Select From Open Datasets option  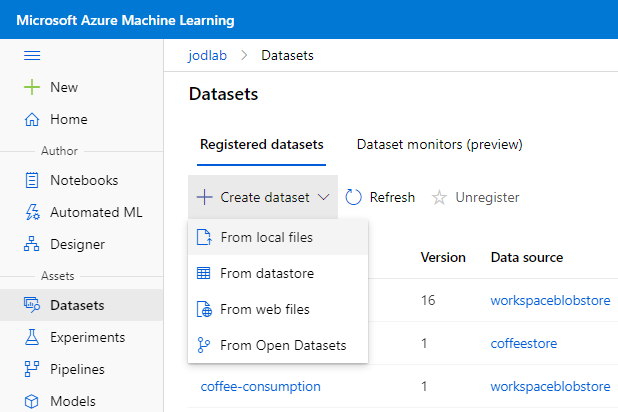(282, 346)
